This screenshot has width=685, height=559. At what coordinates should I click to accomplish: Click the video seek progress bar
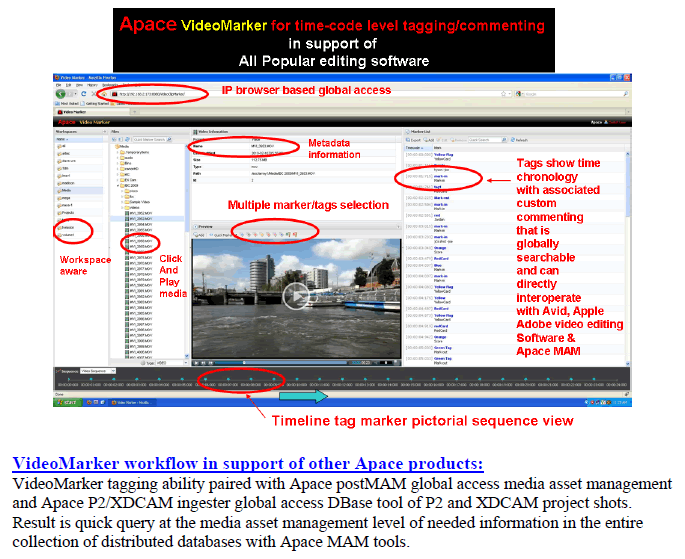point(281,362)
